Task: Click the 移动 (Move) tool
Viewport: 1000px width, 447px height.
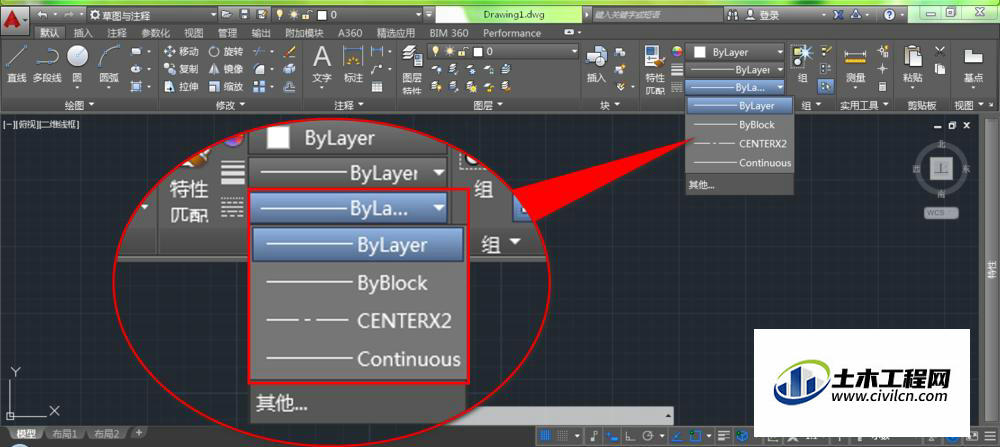Action: coord(182,52)
